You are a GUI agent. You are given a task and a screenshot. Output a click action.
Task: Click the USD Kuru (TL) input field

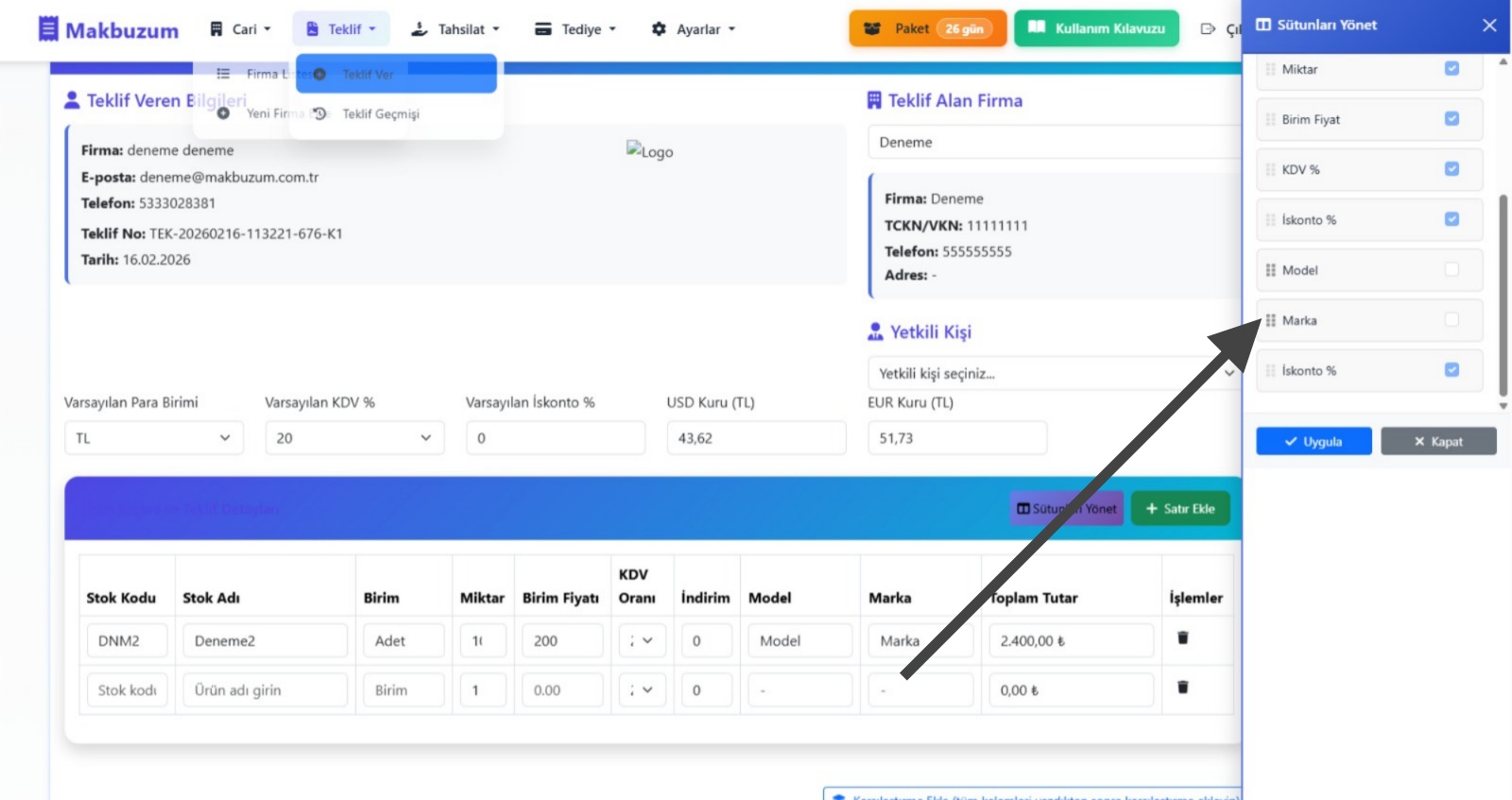click(755, 438)
